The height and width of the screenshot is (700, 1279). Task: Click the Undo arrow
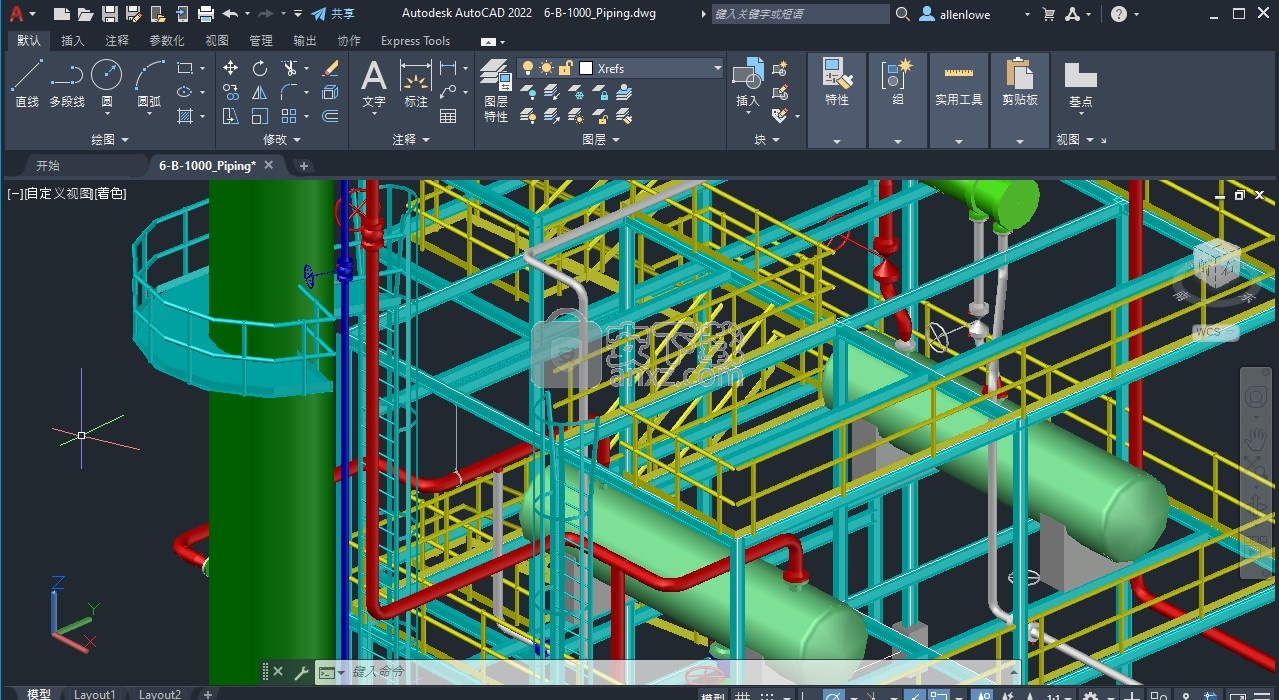[x=230, y=14]
